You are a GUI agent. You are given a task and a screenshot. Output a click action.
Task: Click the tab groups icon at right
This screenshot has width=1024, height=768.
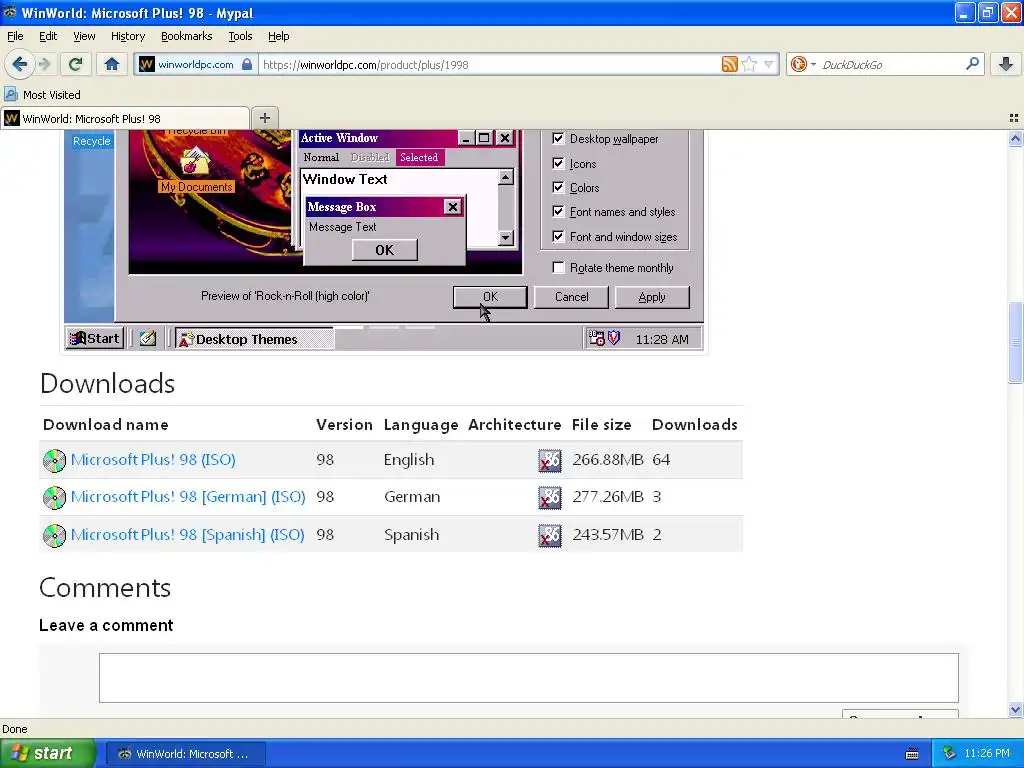(1014, 118)
